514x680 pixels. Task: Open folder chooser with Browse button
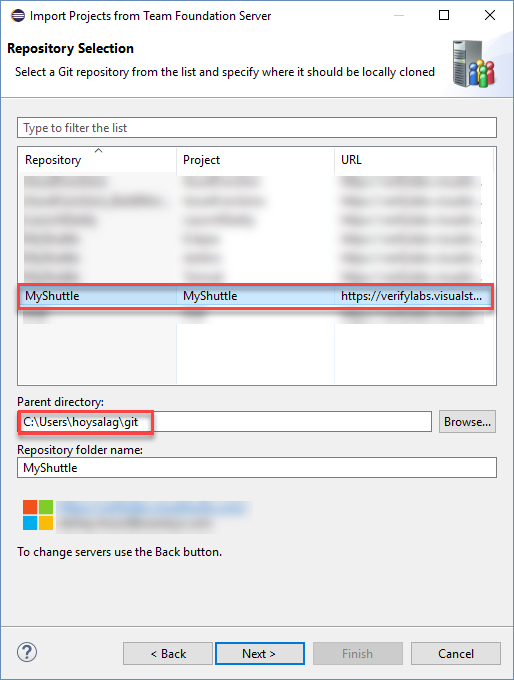tap(467, 422)
